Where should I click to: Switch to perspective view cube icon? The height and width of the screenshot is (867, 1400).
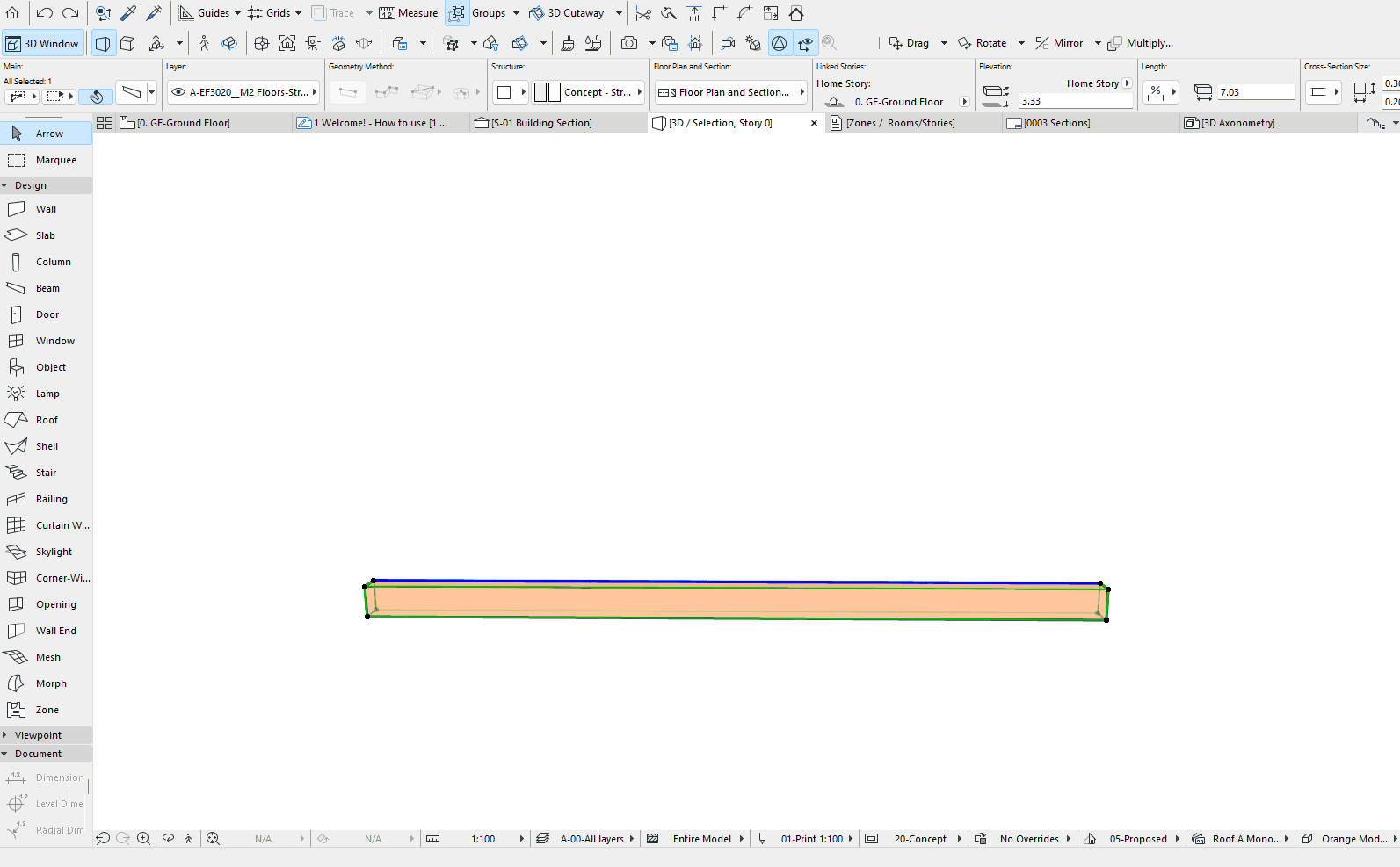[127, 43]
